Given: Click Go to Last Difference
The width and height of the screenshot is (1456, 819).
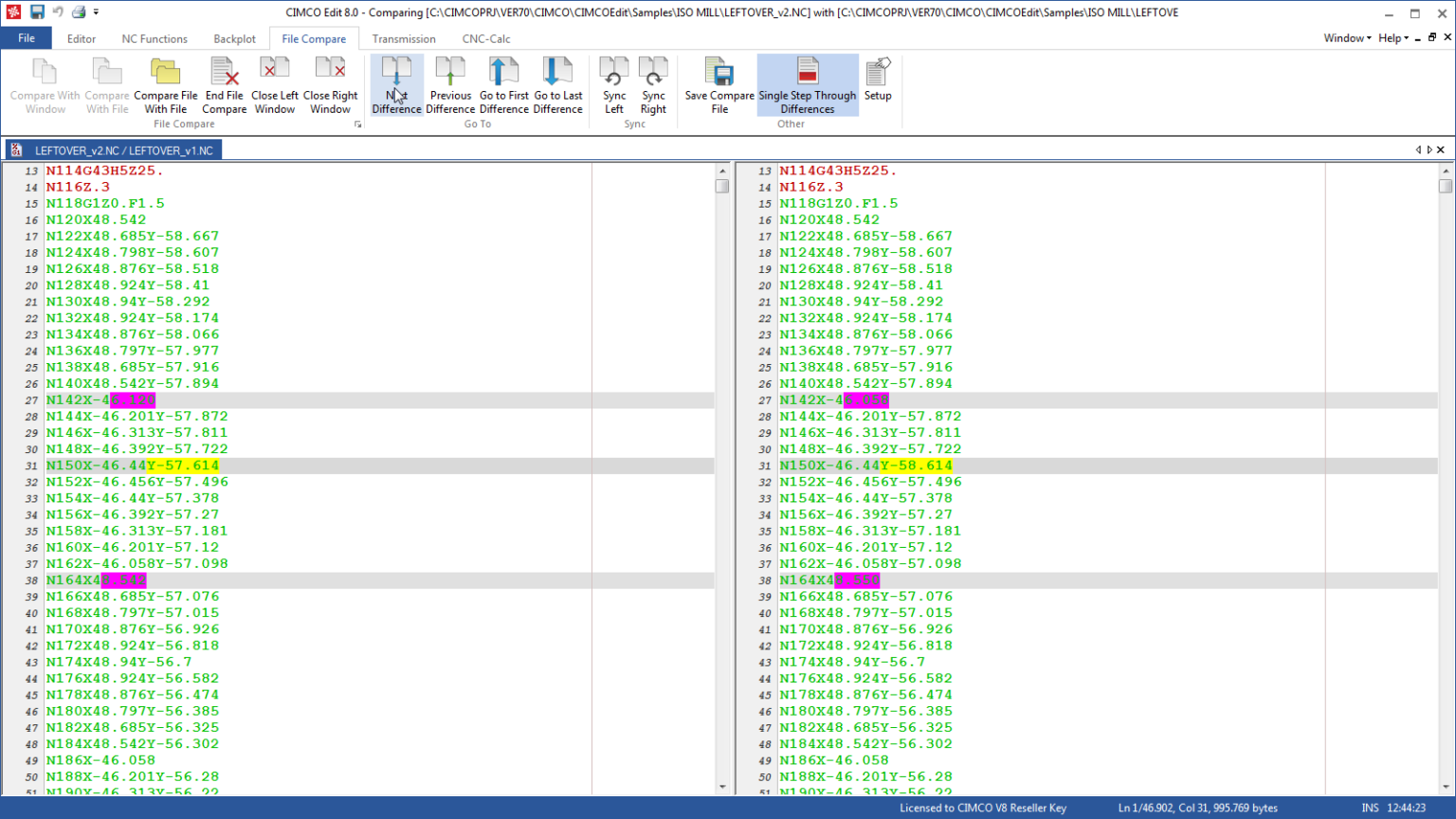Looking at the screenshot, I should click(x=557, y=85).
